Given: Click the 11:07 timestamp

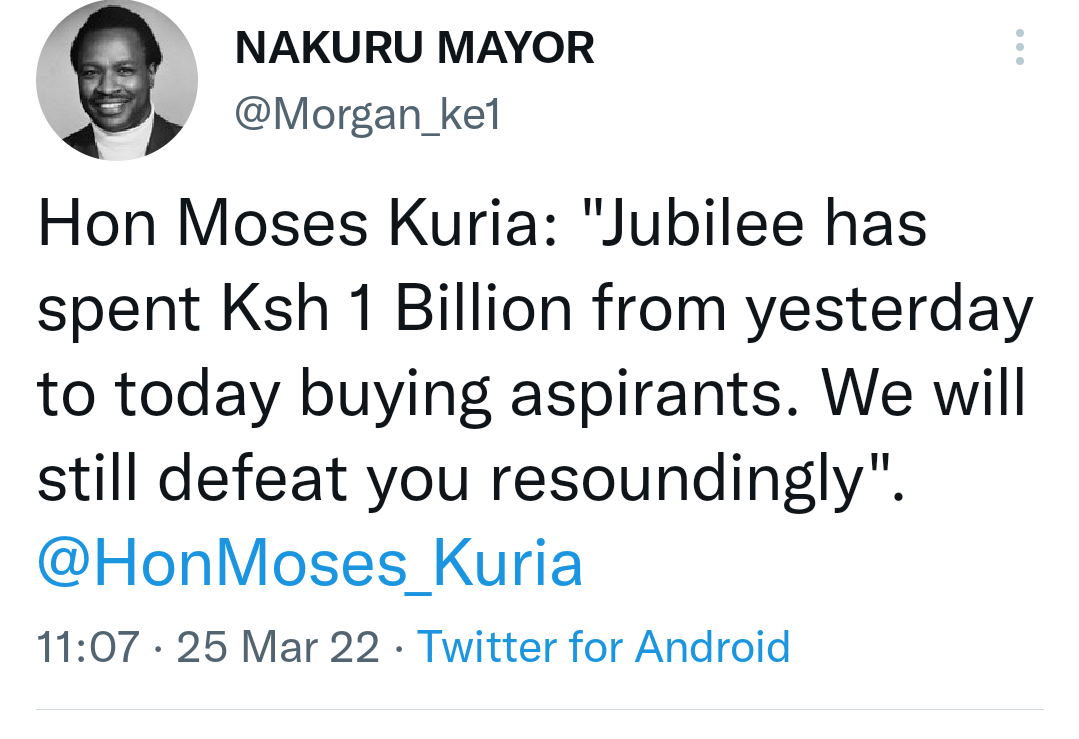Looking at the screenshot, I should click(88, 647).
